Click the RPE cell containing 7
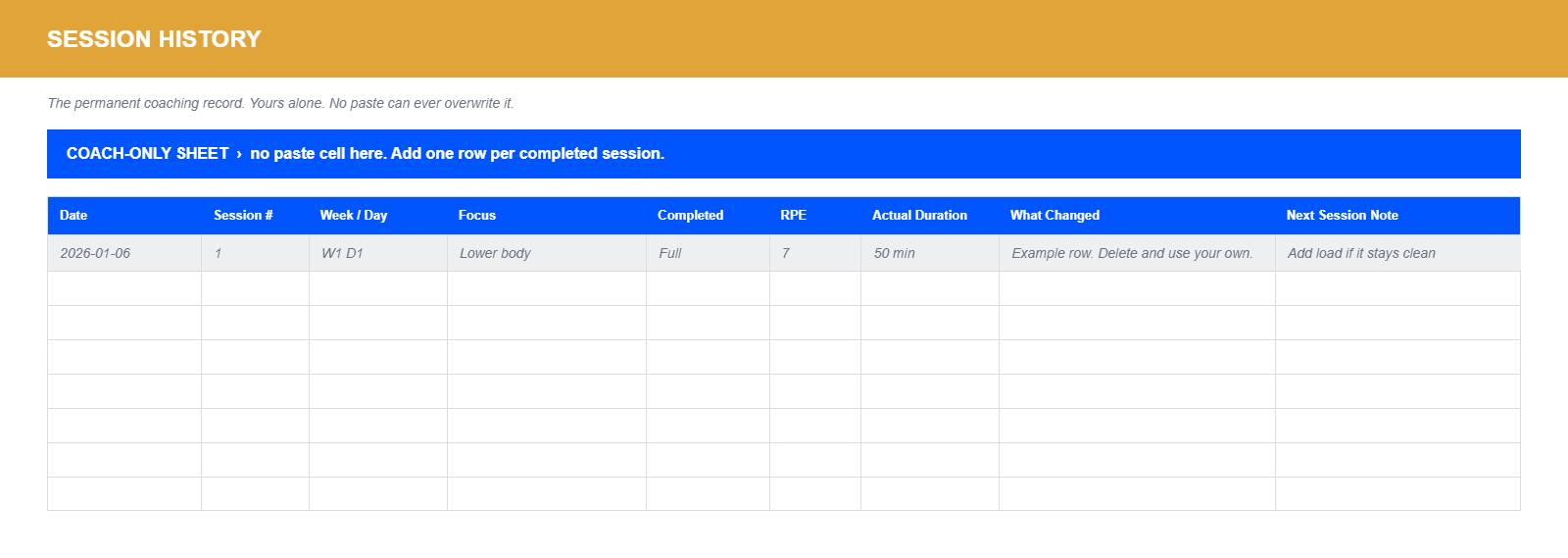This screenshot has width=1568, height=558. click(815, 253)
